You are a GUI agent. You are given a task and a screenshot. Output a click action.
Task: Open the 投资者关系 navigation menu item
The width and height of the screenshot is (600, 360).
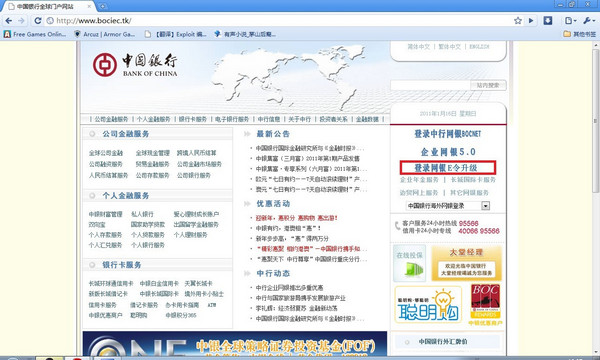(x=333, y=119)
